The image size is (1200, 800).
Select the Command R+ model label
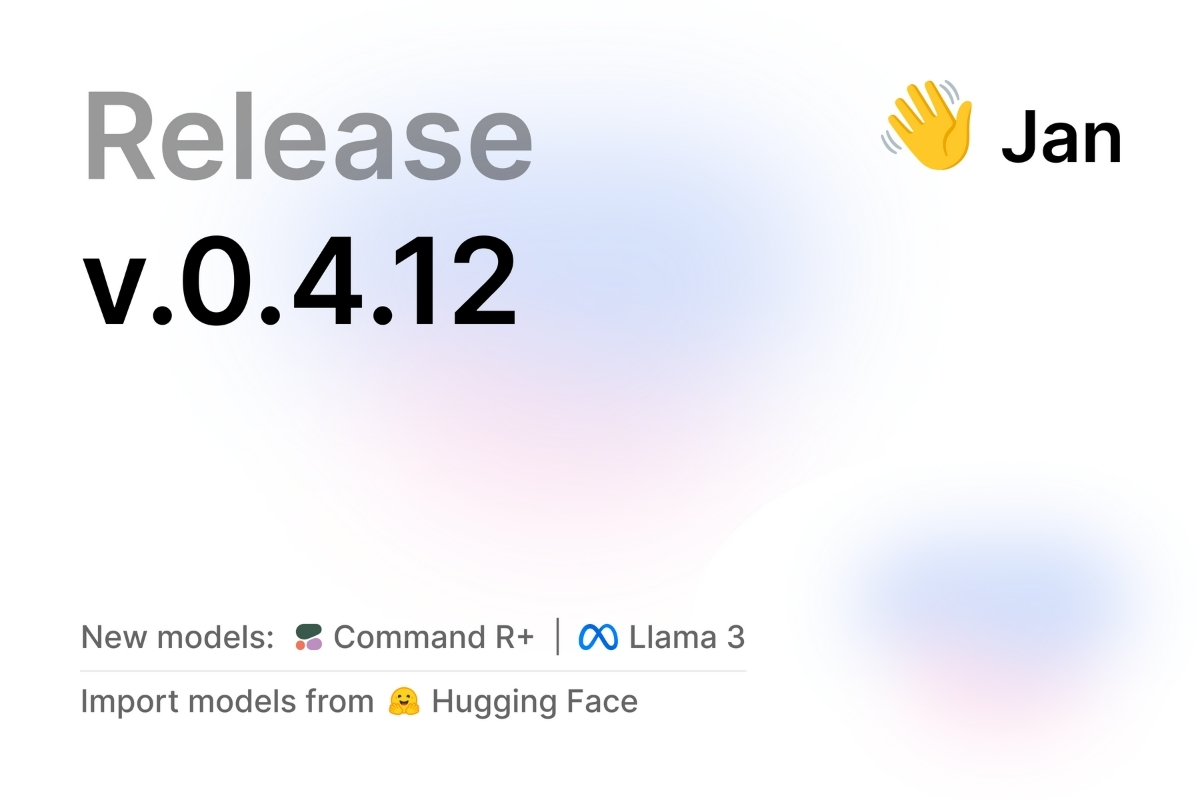[x=434, y=637]
